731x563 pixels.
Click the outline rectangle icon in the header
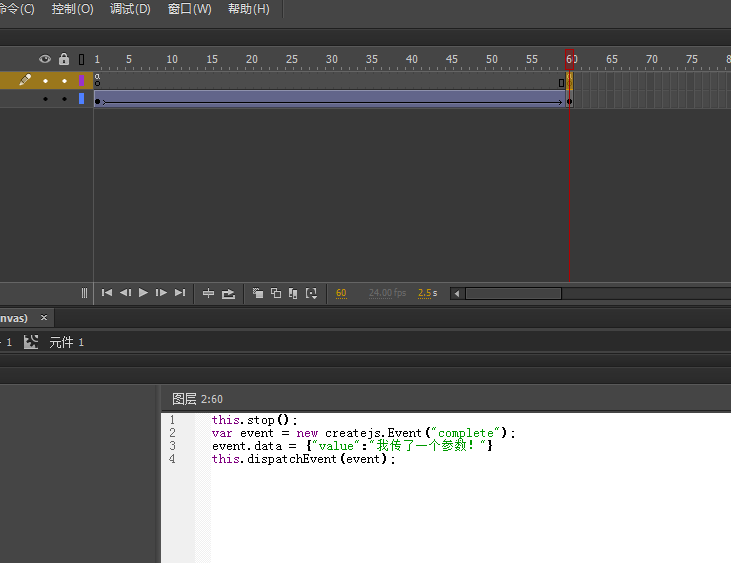point(82,59)
